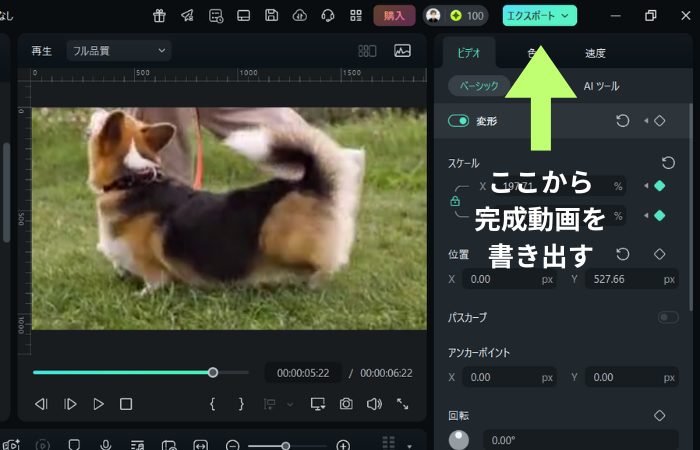The height and width of the screenshot is (450, 700).
Task: Click the 位置 X 0.00 field
Action: (509, 279)
